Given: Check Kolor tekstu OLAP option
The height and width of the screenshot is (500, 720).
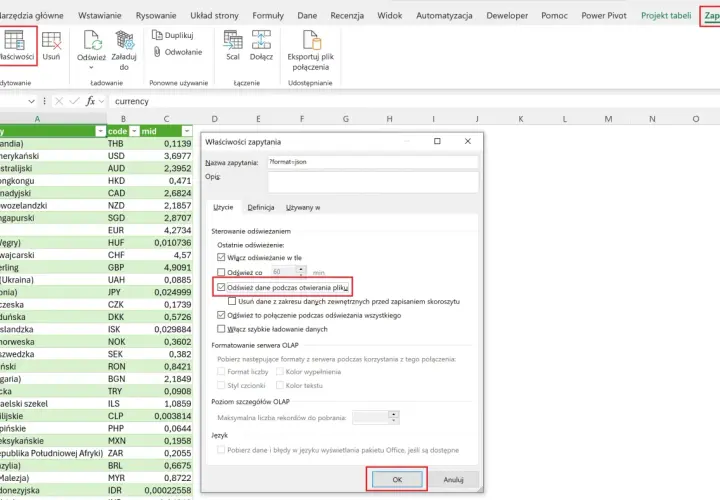Looking at the screenshot, I should (x=280, y=385).
